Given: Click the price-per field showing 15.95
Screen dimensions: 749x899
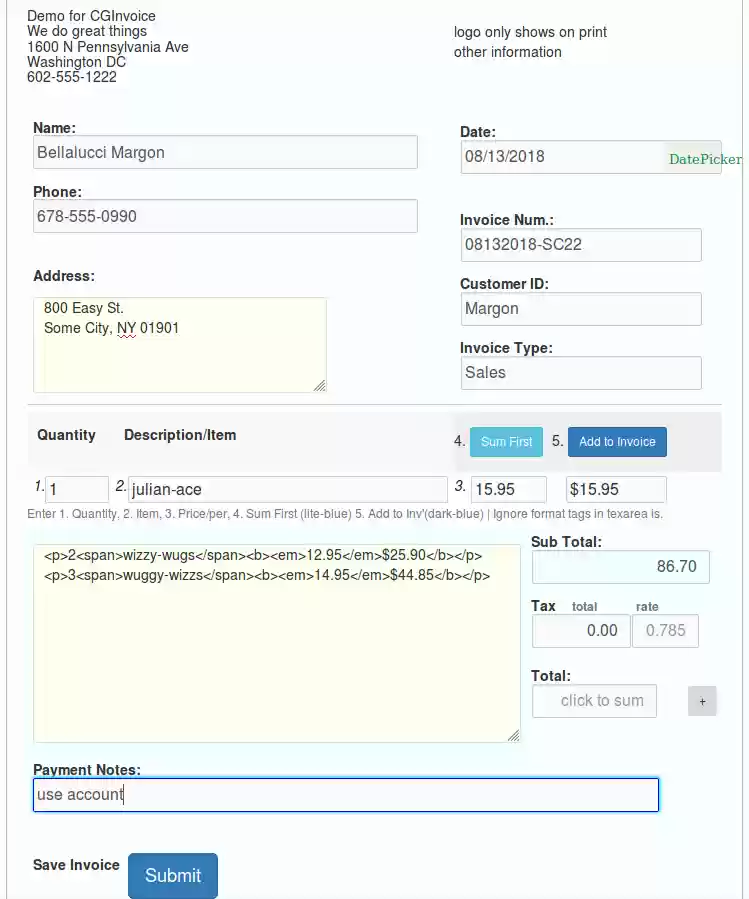Looking at the screenshot, I should click(x=507, y=489).
